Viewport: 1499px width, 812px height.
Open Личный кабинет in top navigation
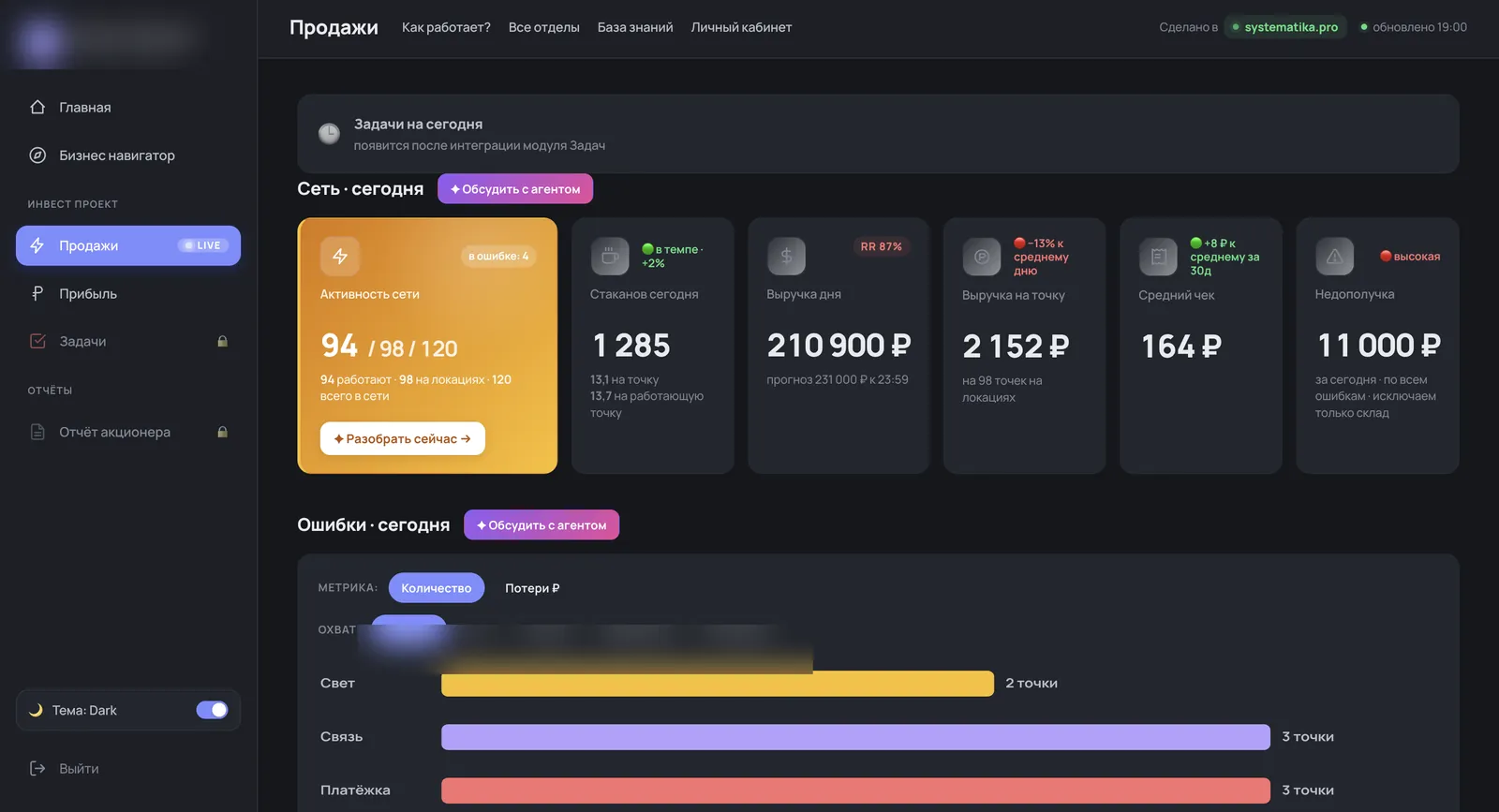[x=741, y=27]
